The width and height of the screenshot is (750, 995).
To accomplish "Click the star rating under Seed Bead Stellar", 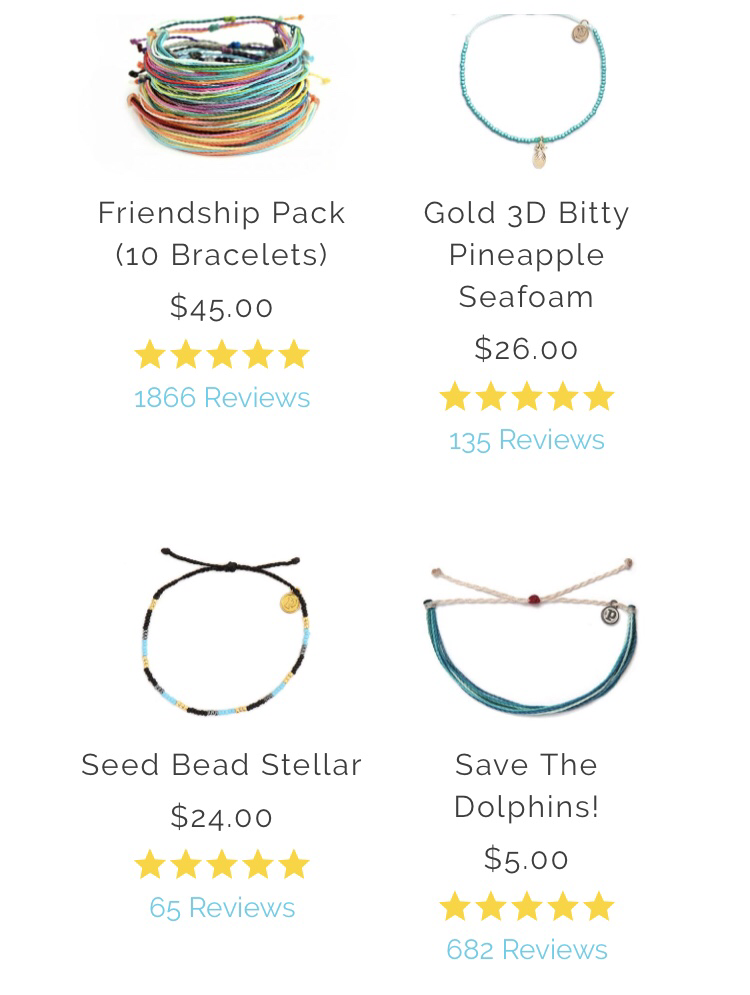I will pos(221,864).
